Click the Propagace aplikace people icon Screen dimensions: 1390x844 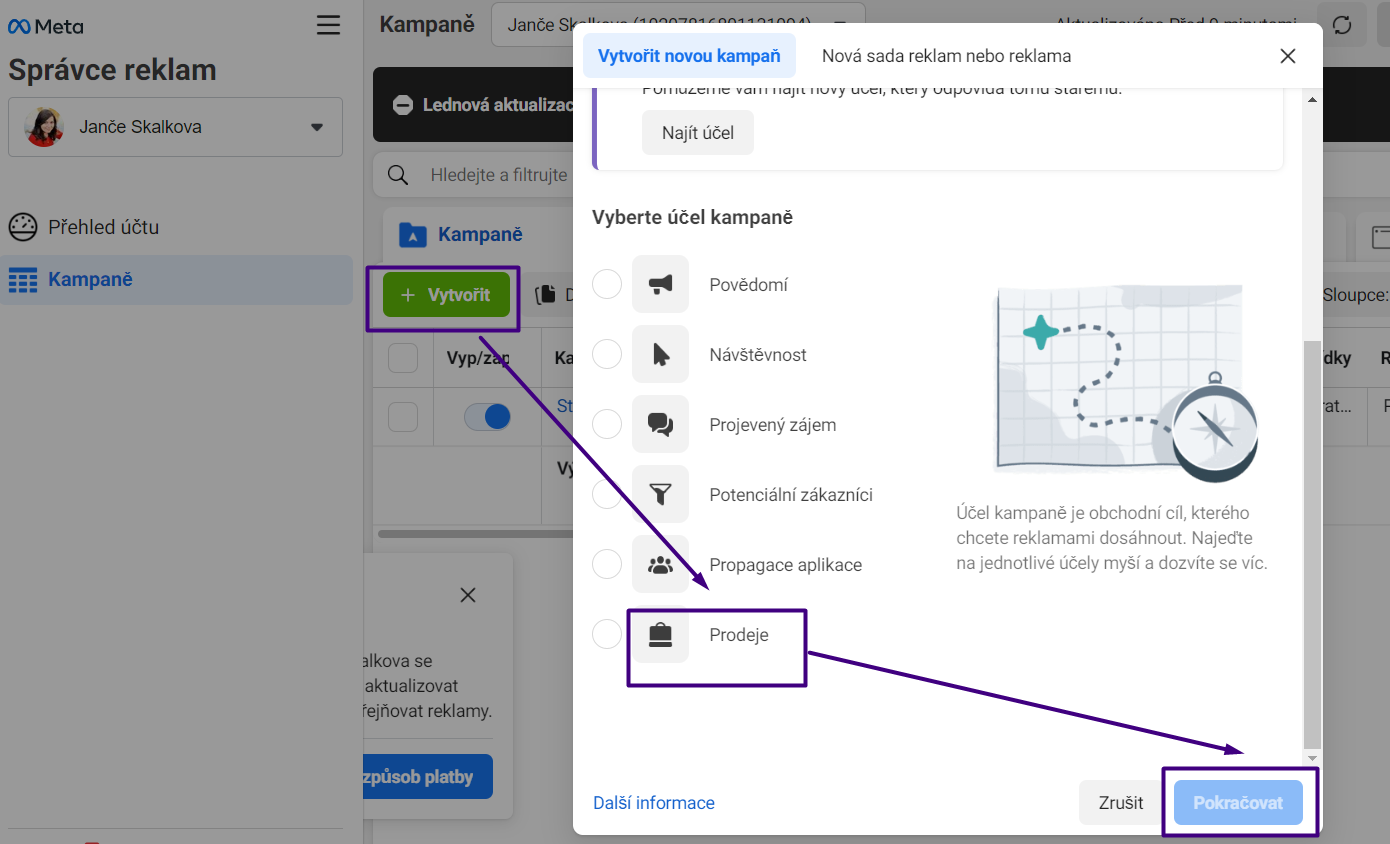pos(661,565)
